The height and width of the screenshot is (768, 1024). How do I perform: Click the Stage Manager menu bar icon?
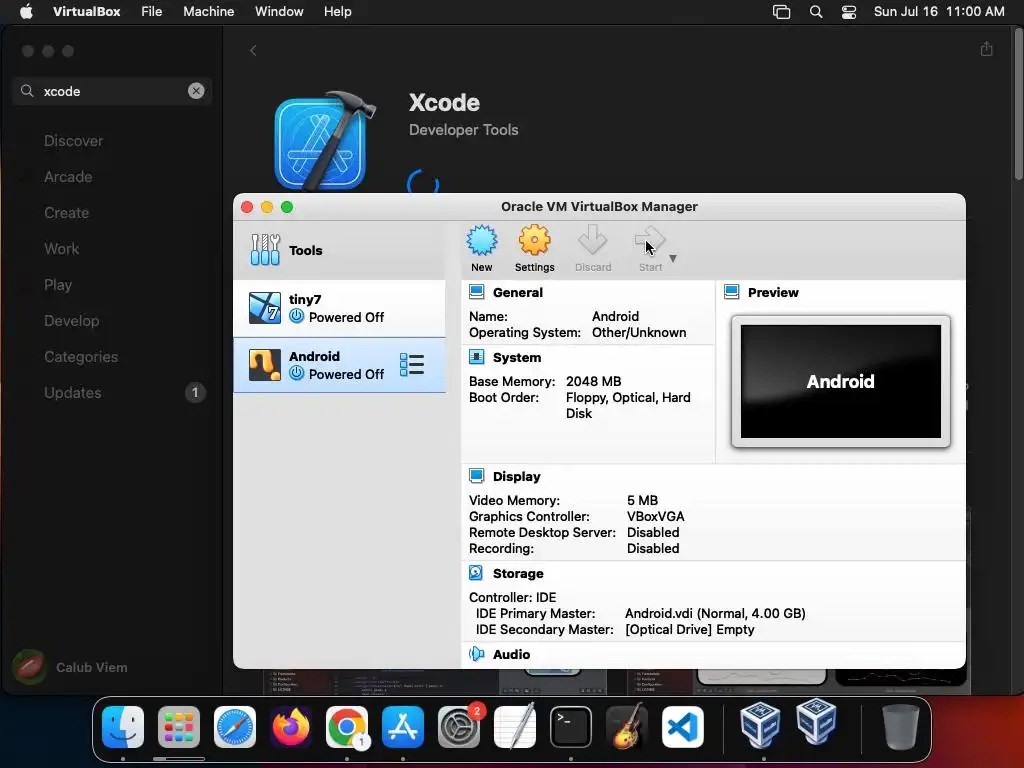pyautogui.click(x=781, y=12)
